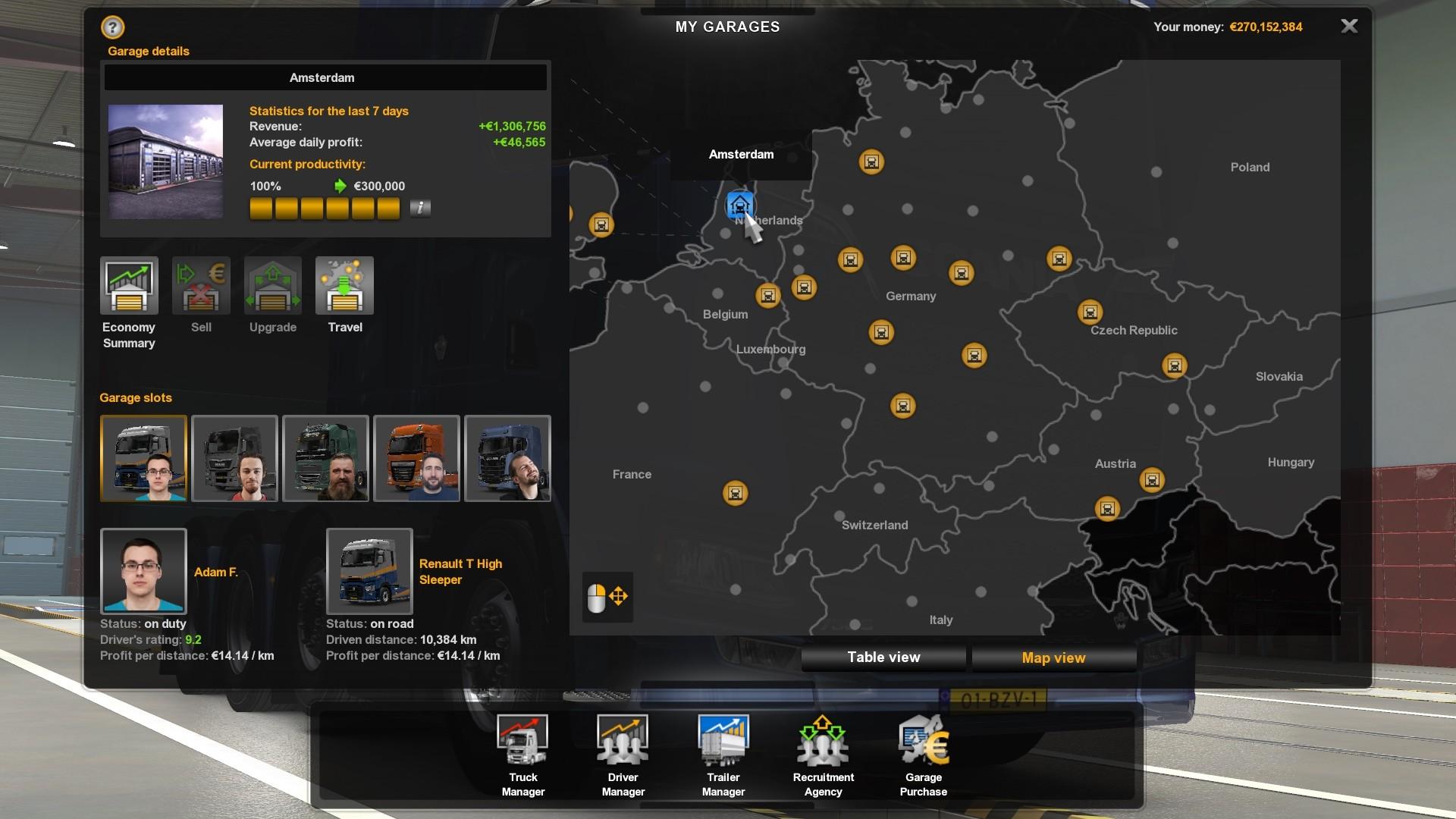Switch to Table view
1456x819 pixels.
[x=884, y=657]
